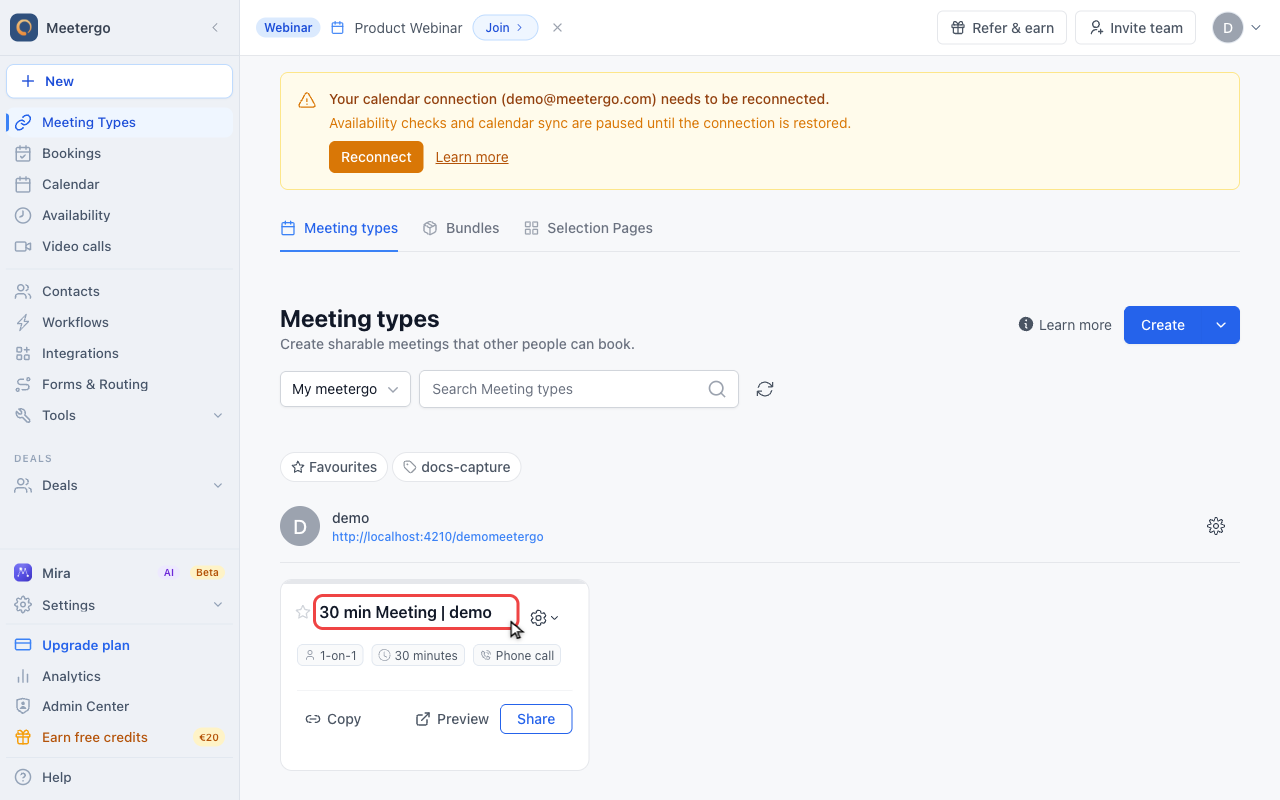Switch to the Bundles tab

(x=460, y=228)
